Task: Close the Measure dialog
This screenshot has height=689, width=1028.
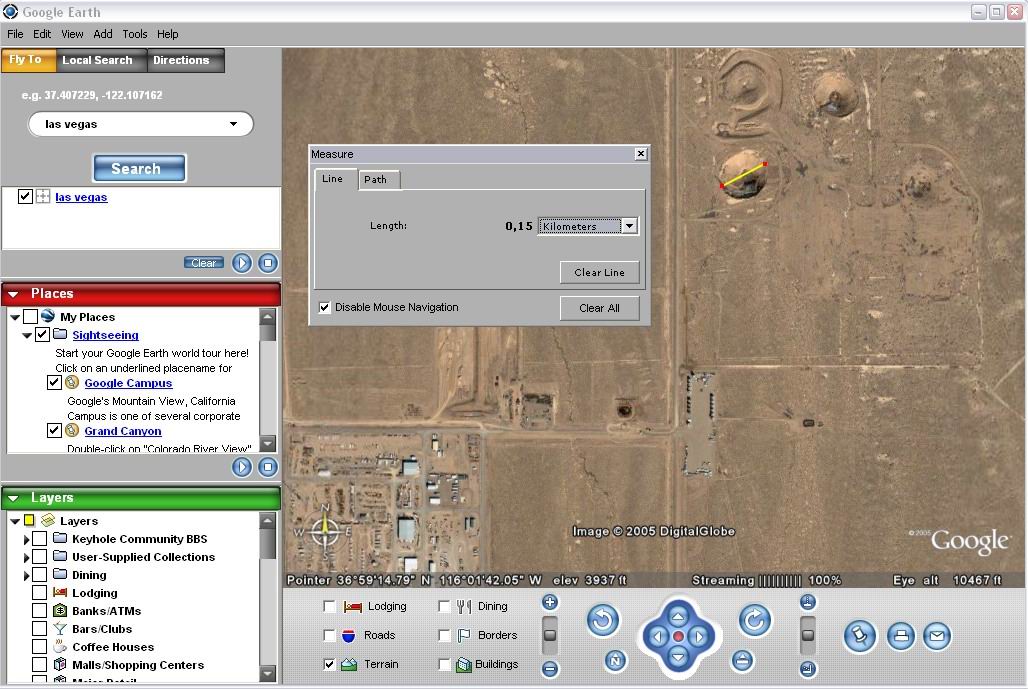Action: pyautogui.click(x=641, y=153)
